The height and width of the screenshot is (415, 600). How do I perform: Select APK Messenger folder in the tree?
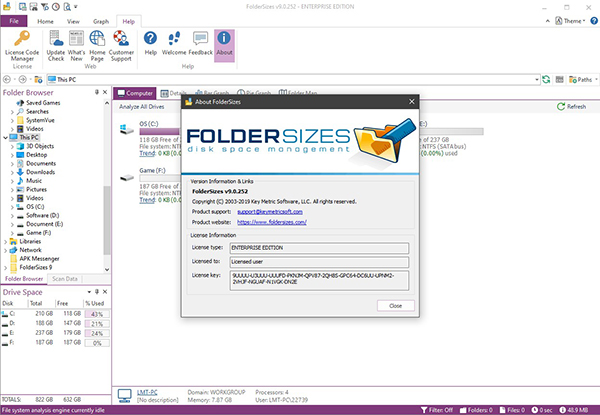click(39, 259)
